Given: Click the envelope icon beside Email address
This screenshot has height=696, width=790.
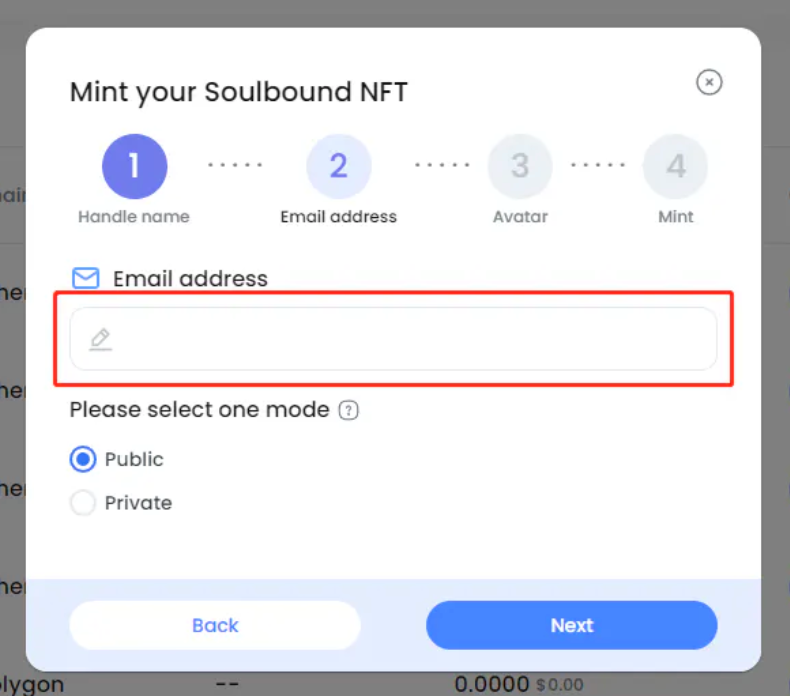Looking at the screenshot, I should [x=86, y=278].
